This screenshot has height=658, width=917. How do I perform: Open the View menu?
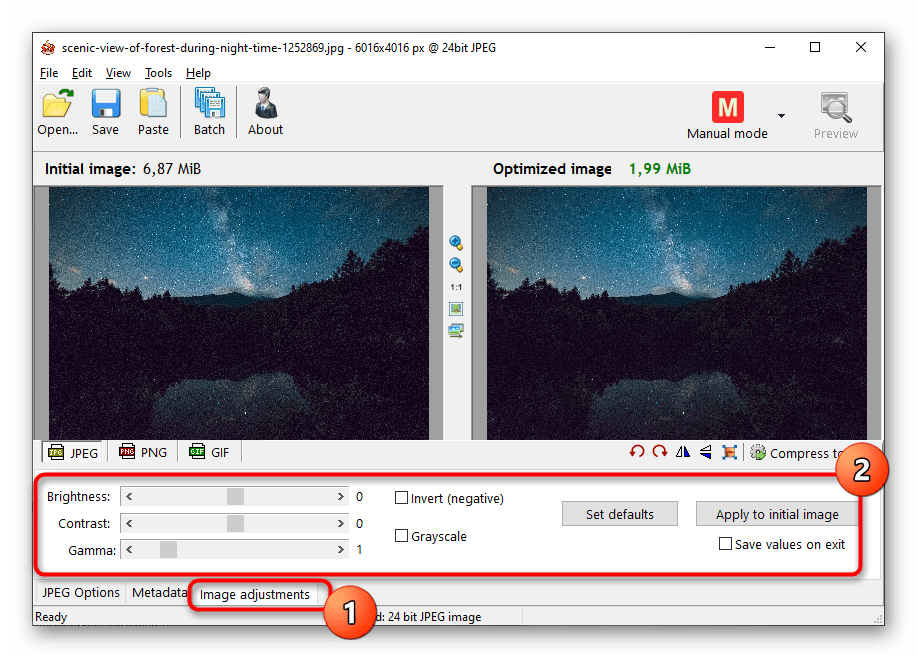pos(118,73)
